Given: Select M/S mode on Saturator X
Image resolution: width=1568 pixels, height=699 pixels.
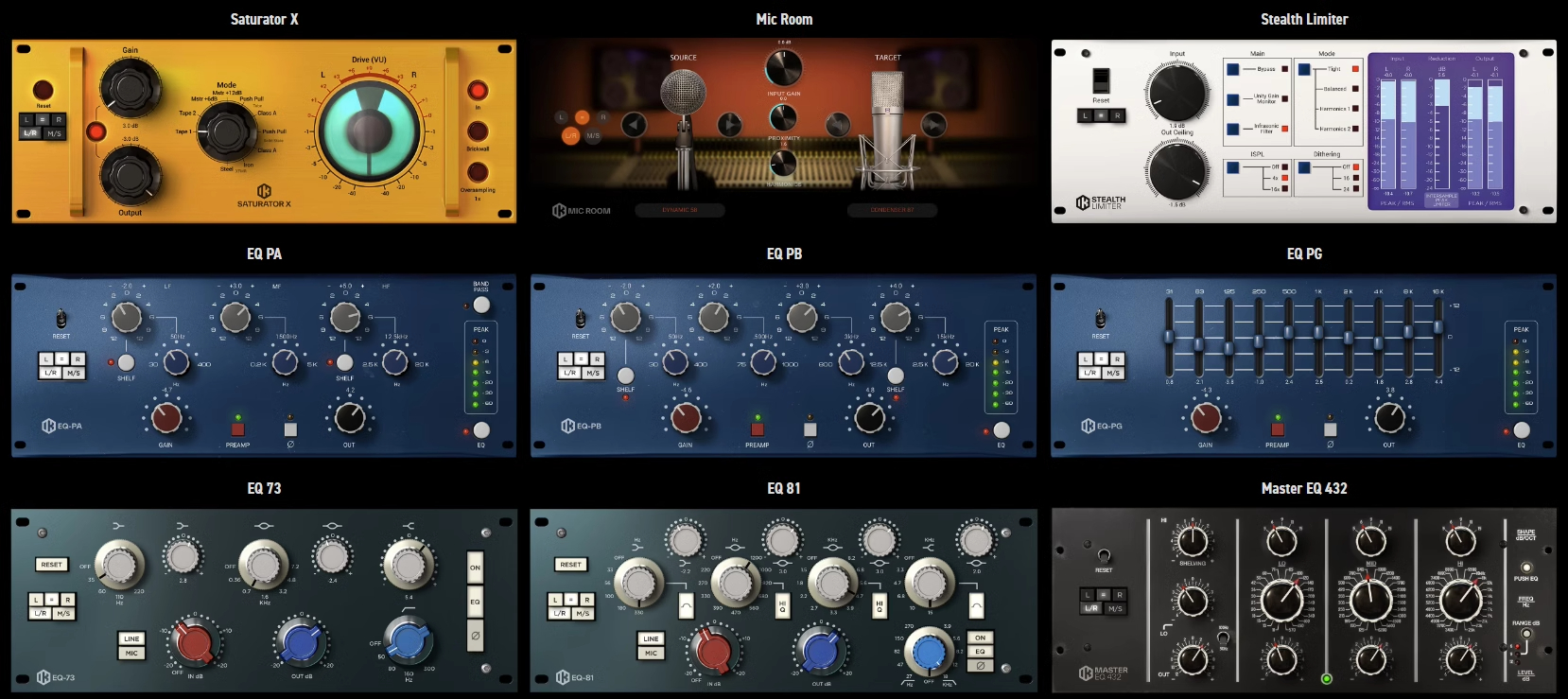Looking at the screenshot, I should (54, 133).
